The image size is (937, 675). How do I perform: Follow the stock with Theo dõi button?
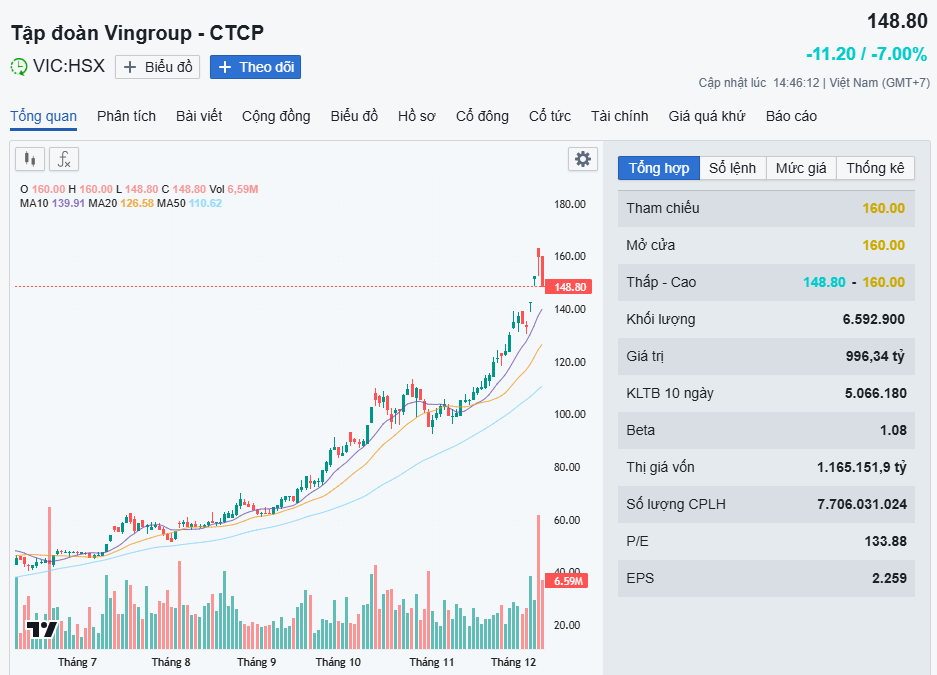pos(255,67)
